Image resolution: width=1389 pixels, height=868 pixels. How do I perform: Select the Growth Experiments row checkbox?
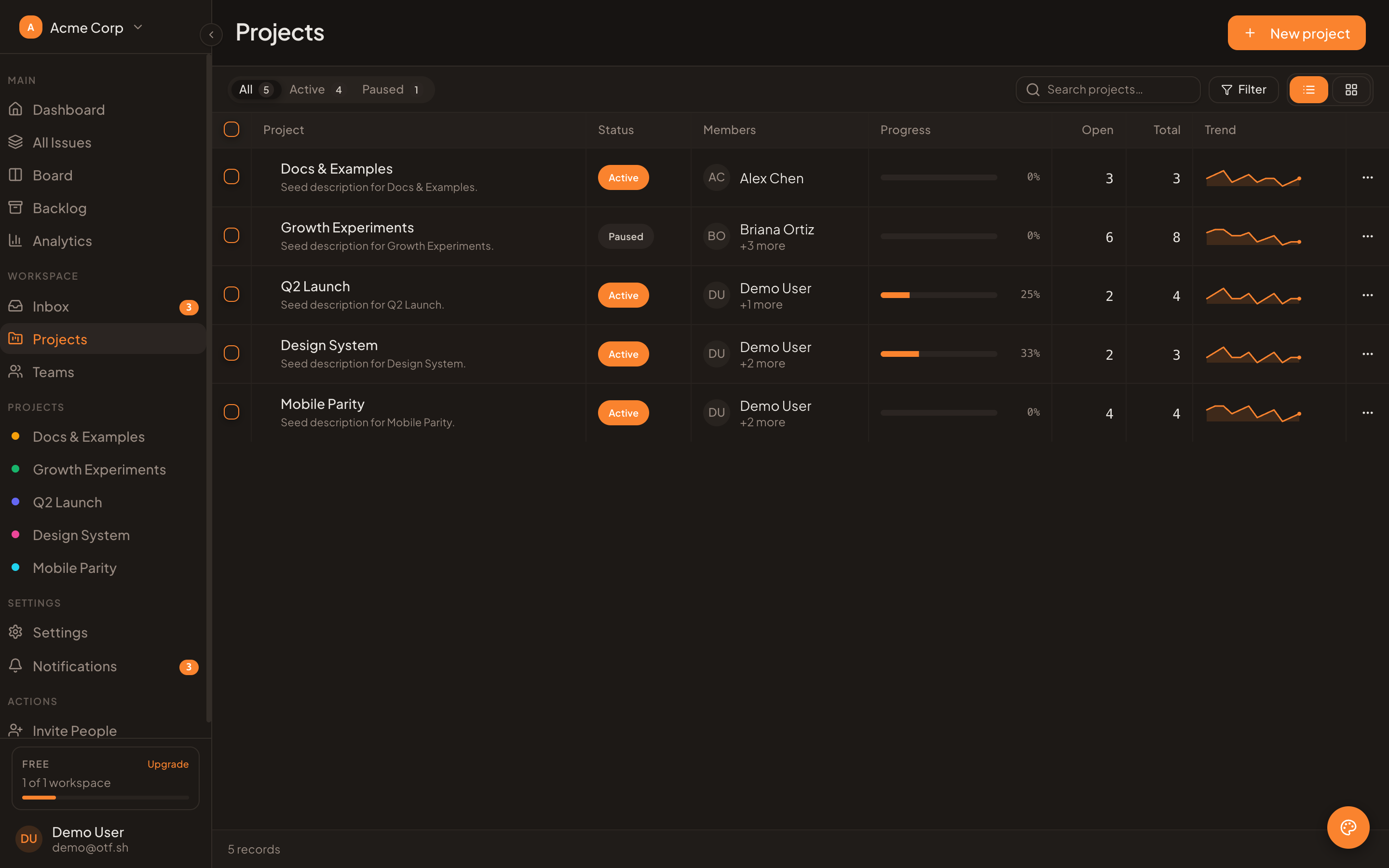(231, 235)
